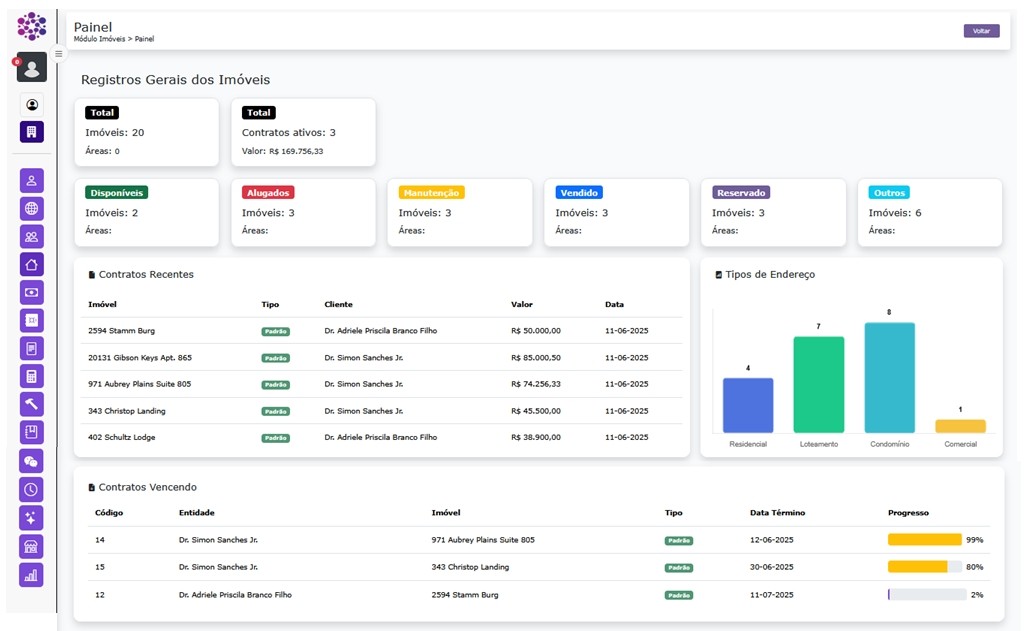1024x631 pixels.
Task: Select the 2594 Stamm Burg recent contract row
Action: click(x=381, y=331)
